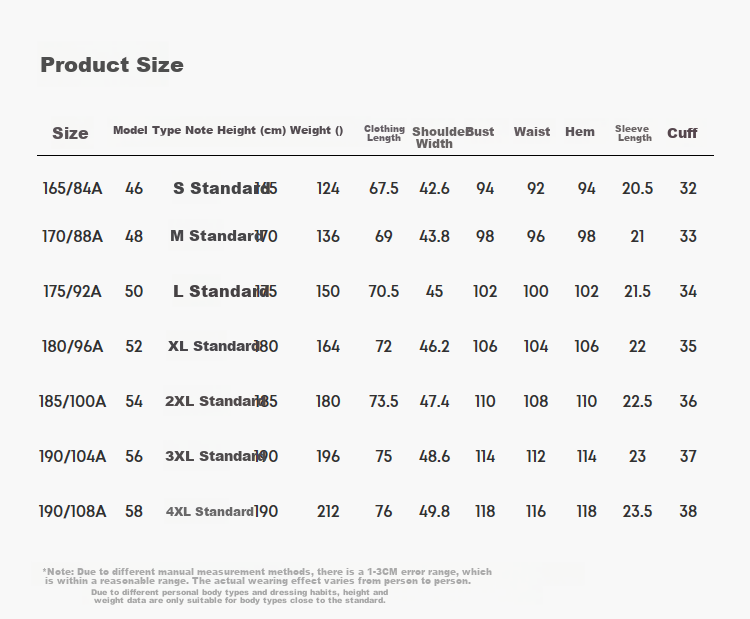The width and height of the screenshot is (750, 619).
Task: Click the measurement error note text
Action: [267, 576]
